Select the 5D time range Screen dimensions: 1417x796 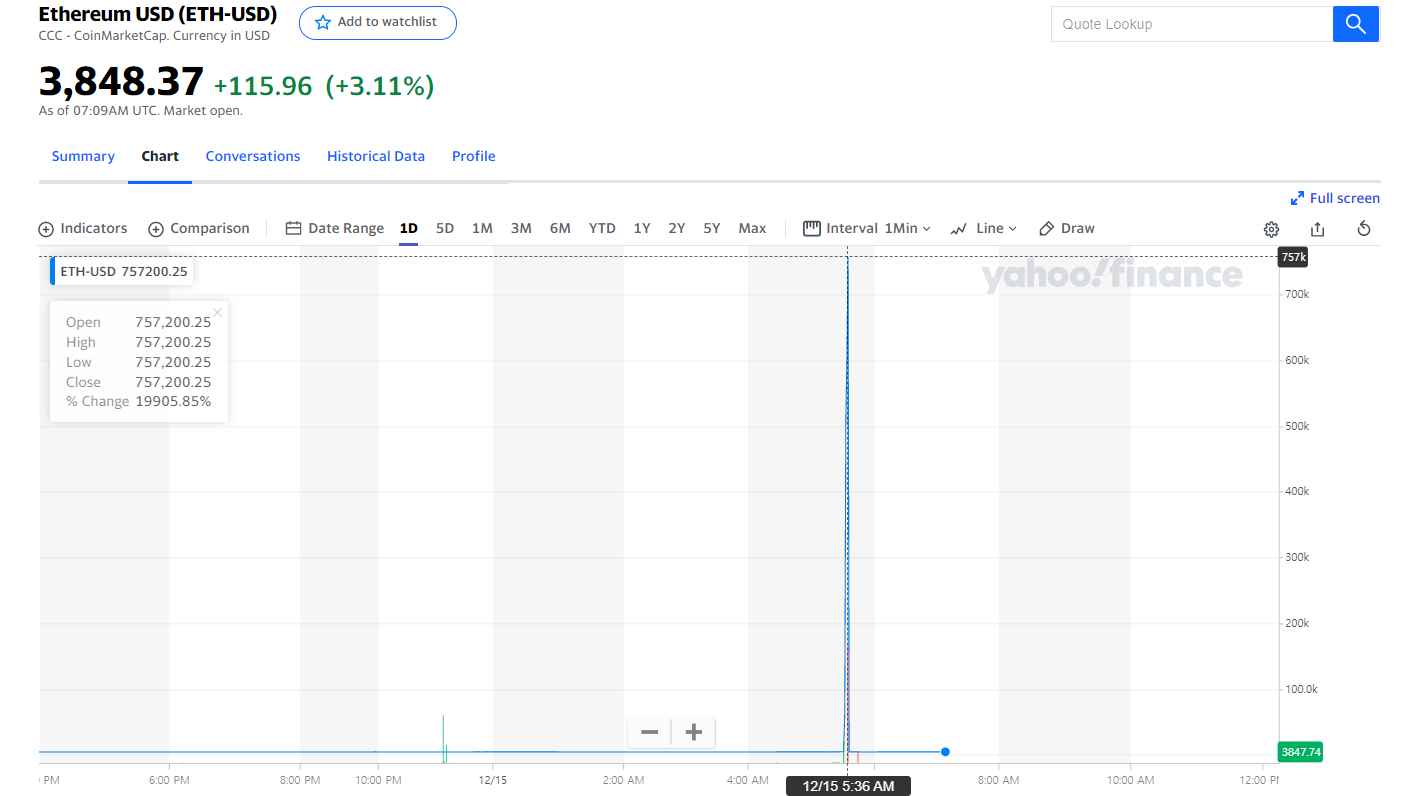[445, 228]
